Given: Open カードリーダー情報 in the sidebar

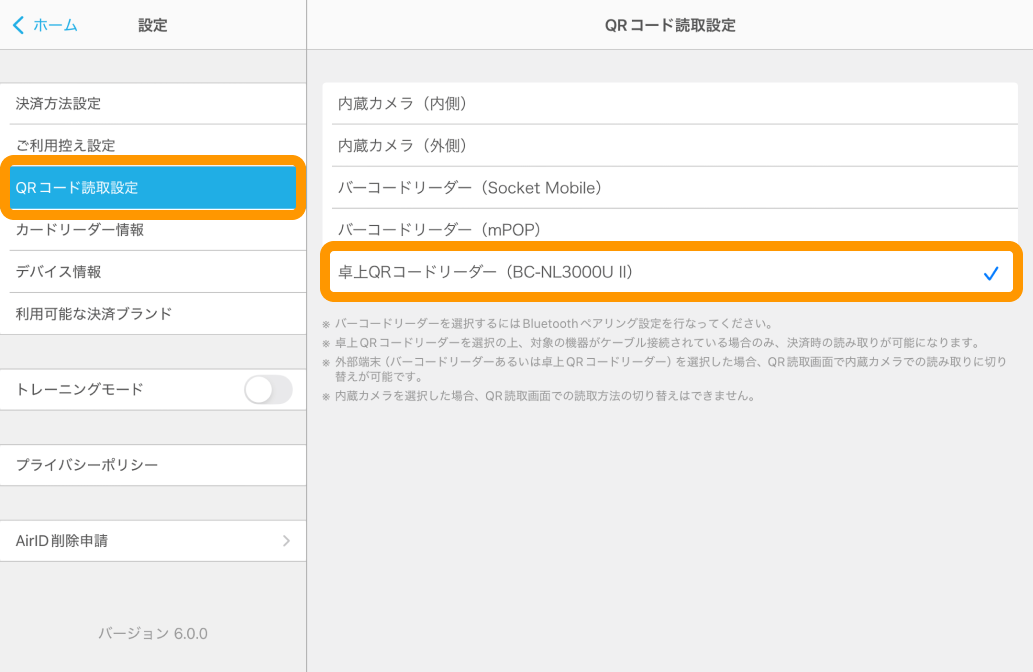Looking at the screenshot, I should coord(80,230).
